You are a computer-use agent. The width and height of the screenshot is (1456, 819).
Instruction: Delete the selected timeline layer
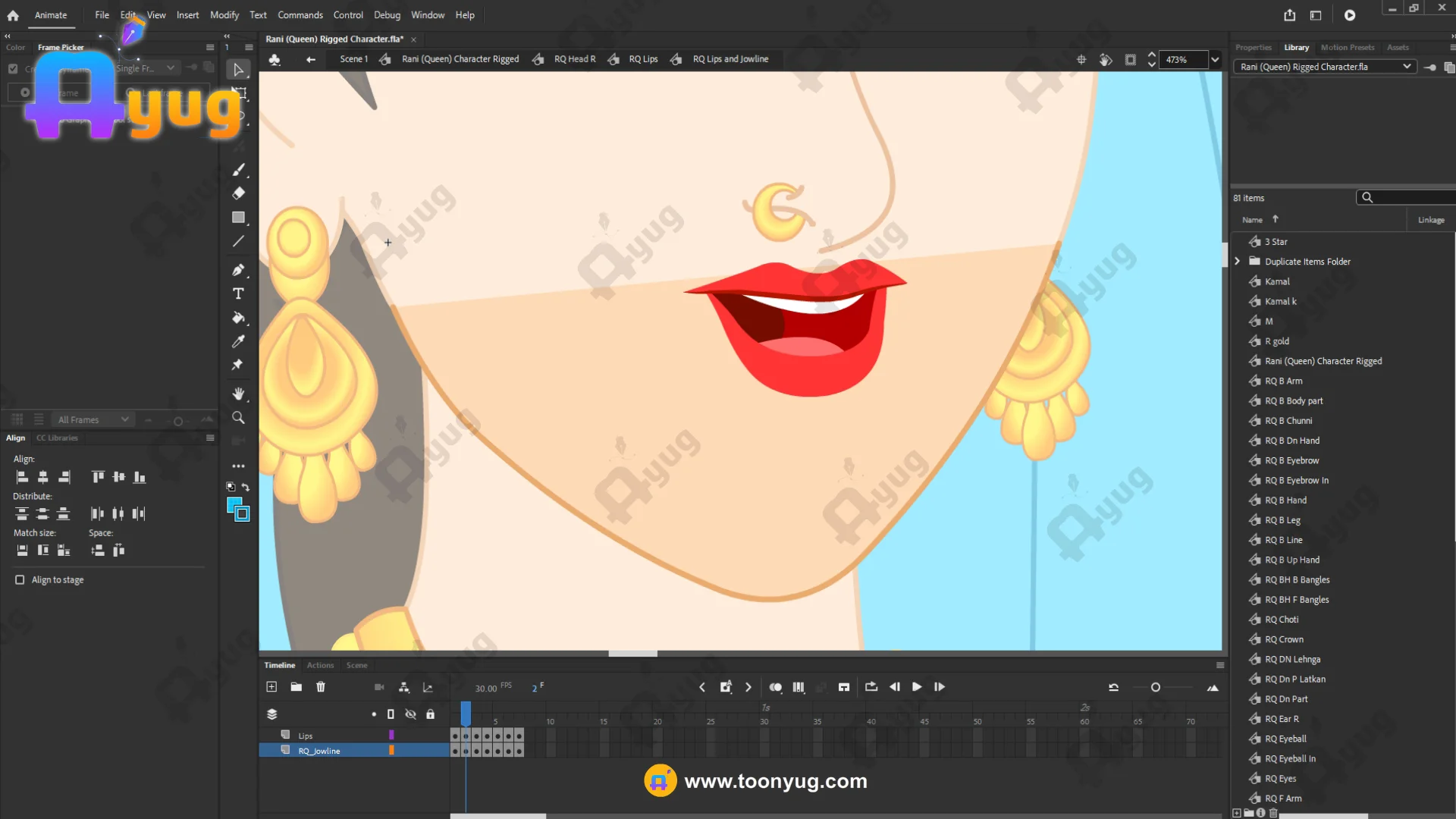(321, 687)
